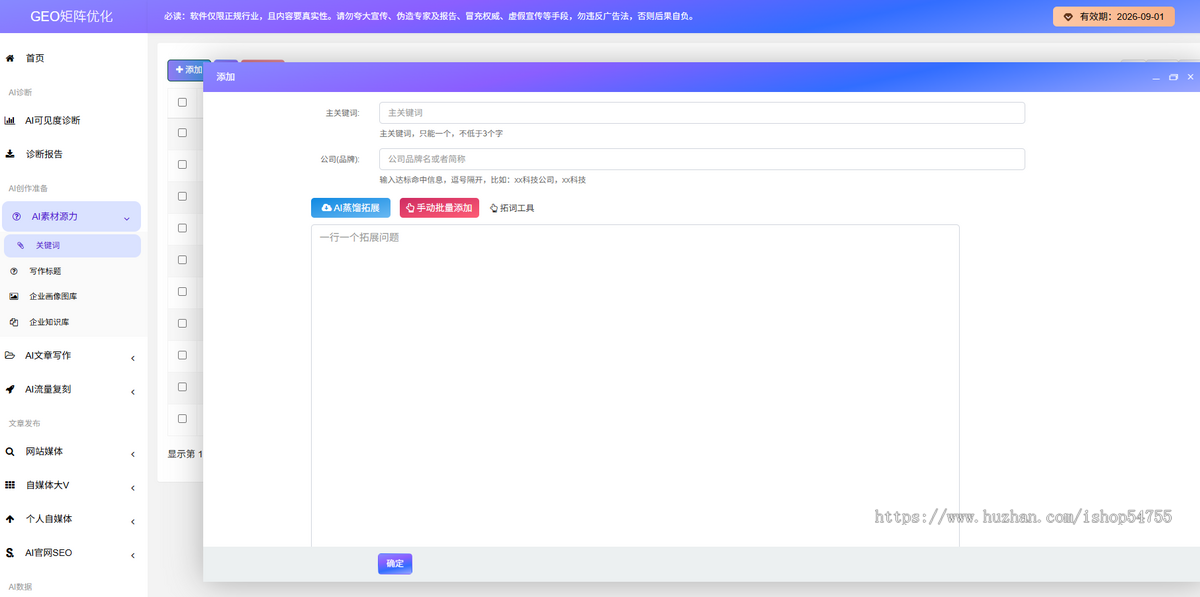This screenshot has width=1200, height=597.
Task: Click the copy icon beside 企业知识库
Action: [x=14, y=322]
